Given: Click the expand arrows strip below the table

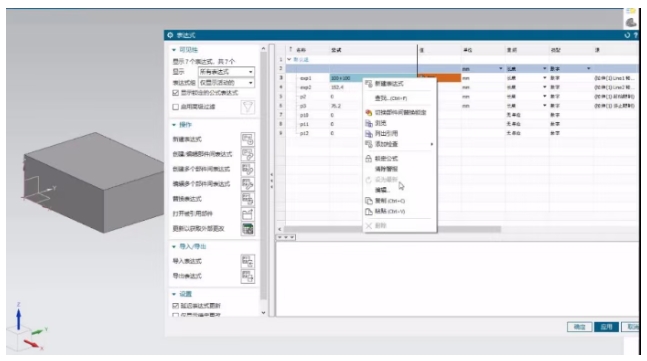Looking at the screenshot, I should (286, 238).
